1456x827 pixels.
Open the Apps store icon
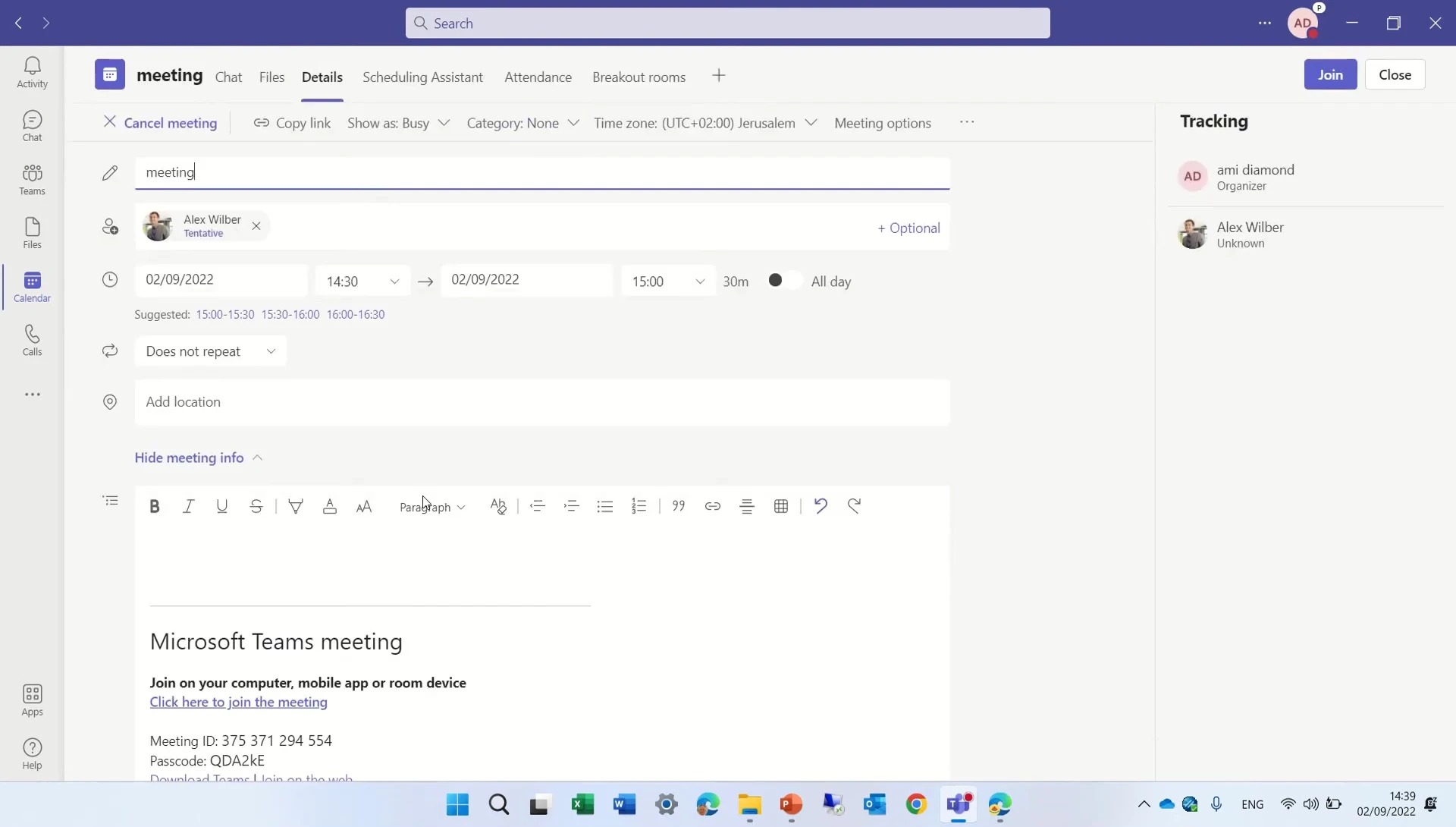click(32, 701)
